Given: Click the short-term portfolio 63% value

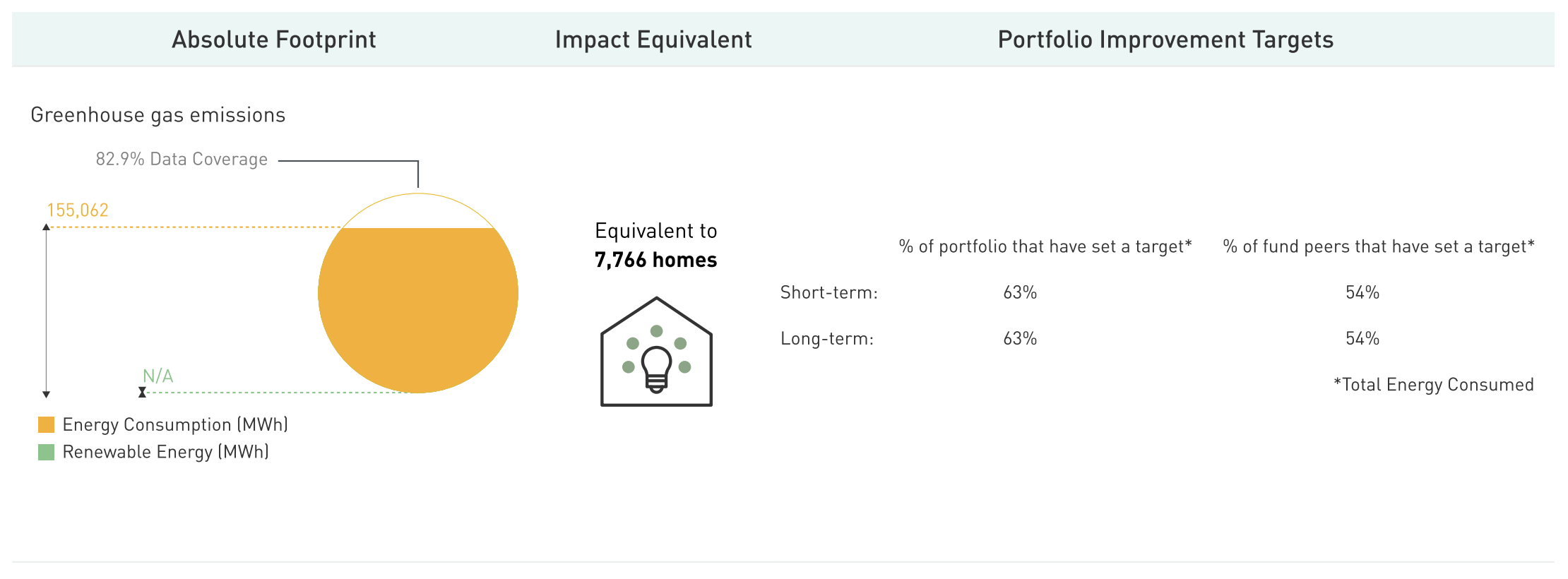Looking at the screenshot, I should [1020, 292].
